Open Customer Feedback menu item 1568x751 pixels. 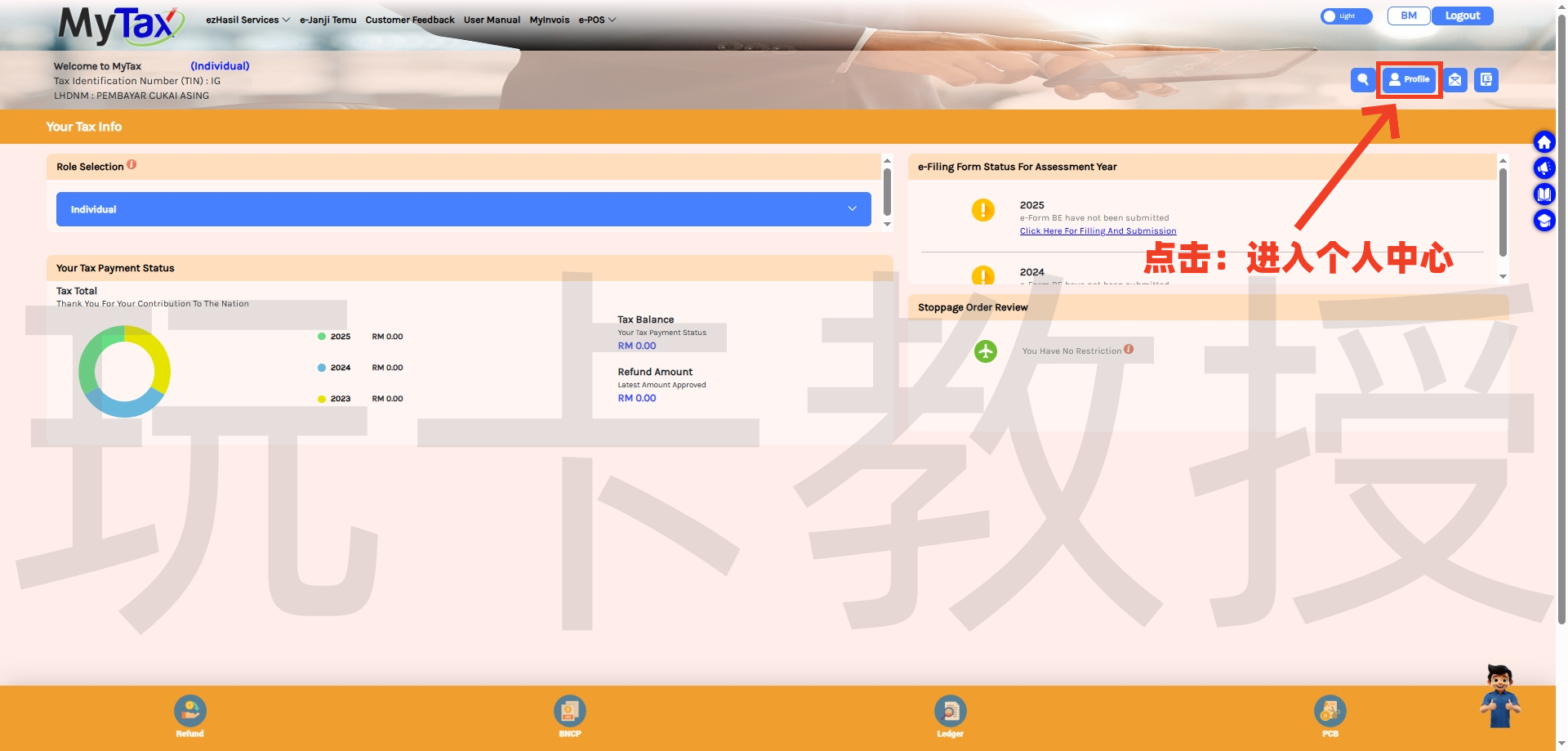(410, 20)
